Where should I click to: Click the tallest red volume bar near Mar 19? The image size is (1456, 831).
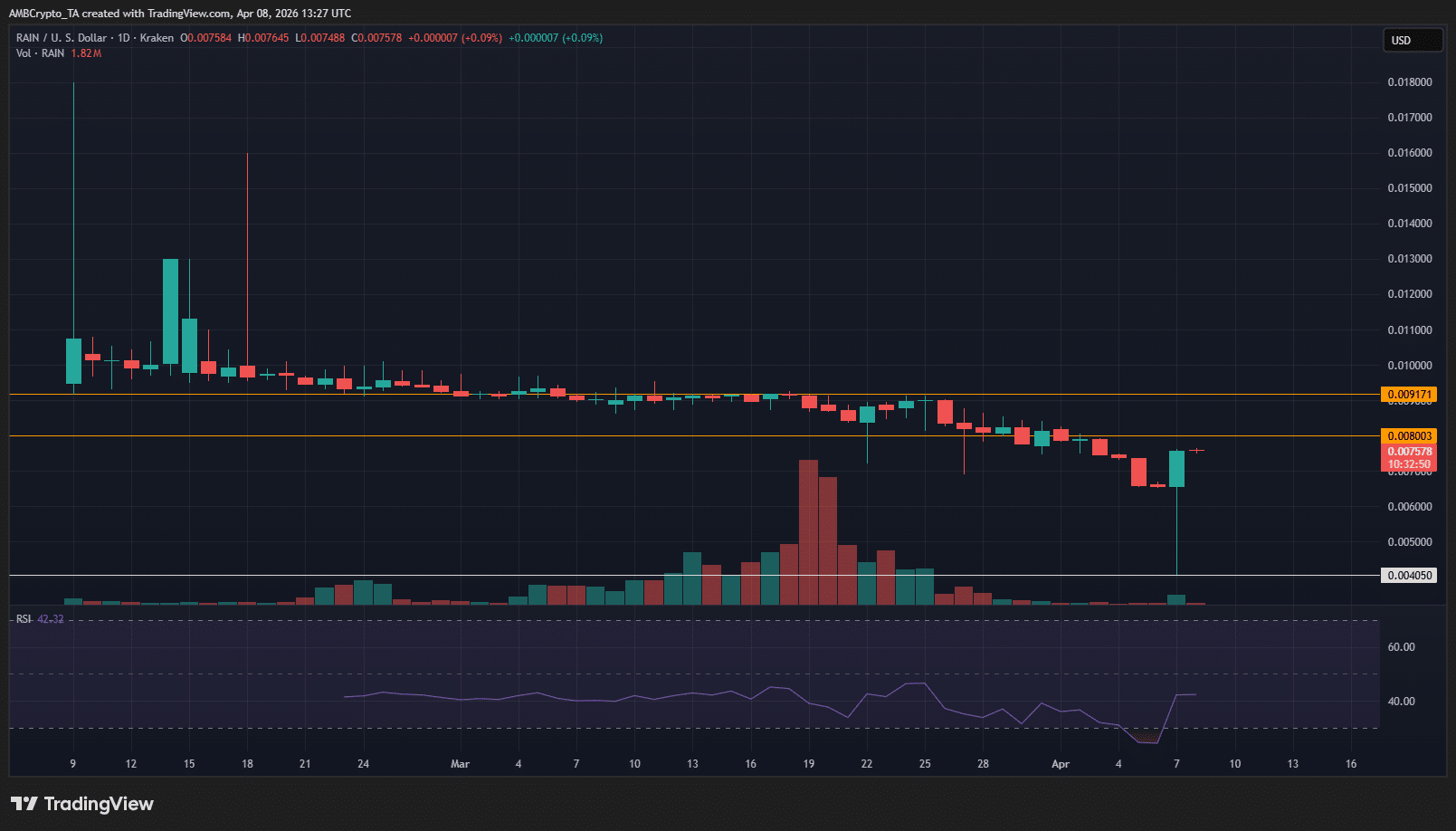pos(808,532)
